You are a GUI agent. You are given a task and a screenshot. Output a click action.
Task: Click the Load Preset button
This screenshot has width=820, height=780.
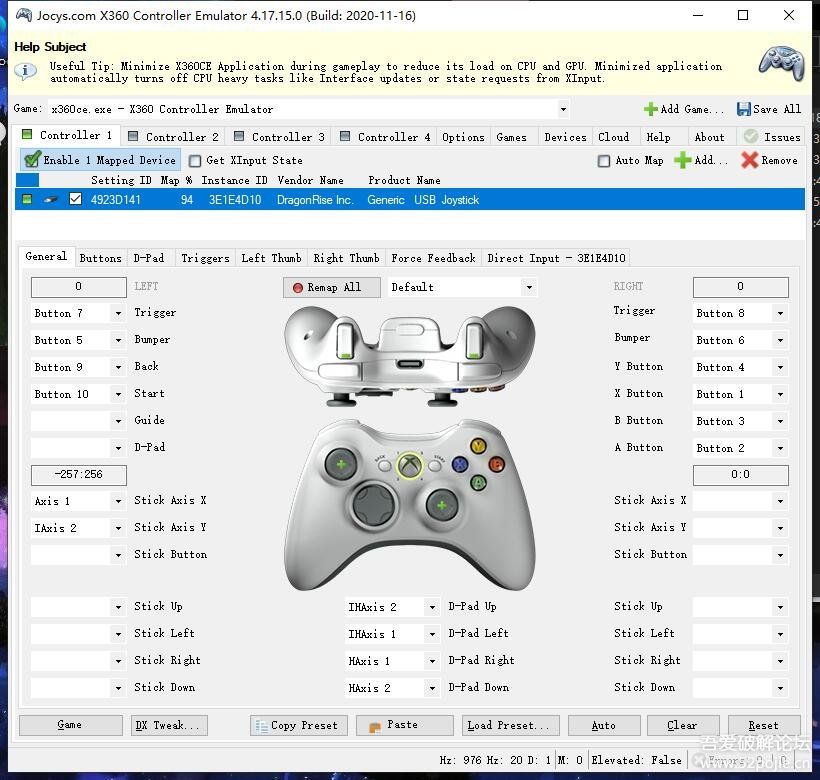tap(510, 726)
